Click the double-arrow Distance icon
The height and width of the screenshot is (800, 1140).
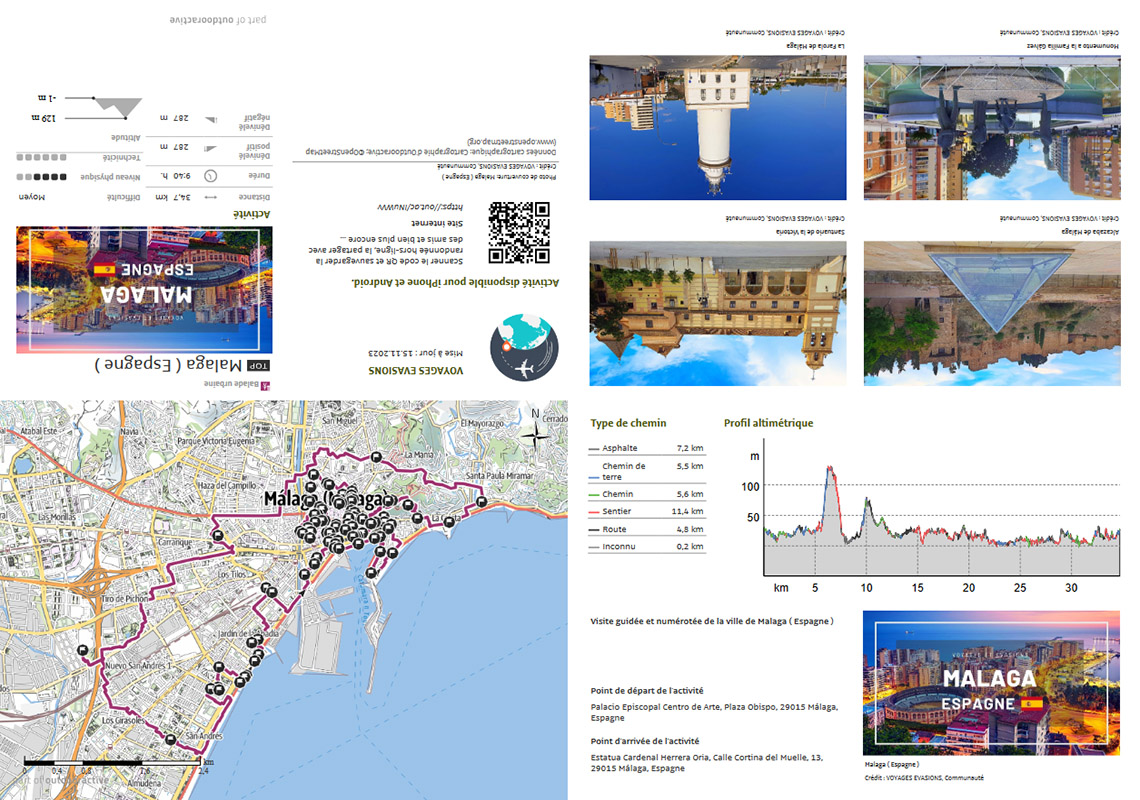coord(210,197)
